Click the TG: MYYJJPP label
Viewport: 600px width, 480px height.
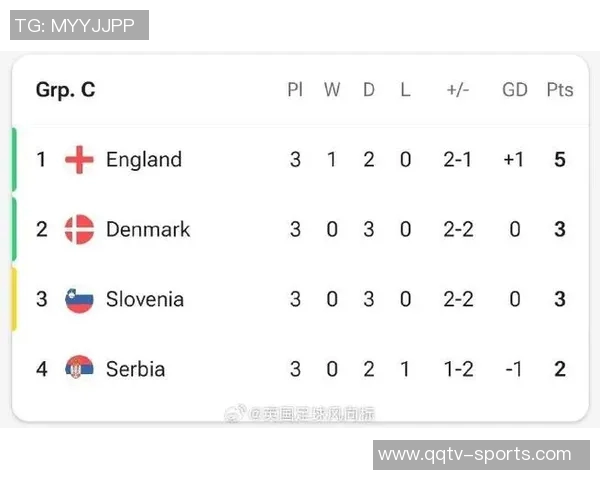(78, 25)
